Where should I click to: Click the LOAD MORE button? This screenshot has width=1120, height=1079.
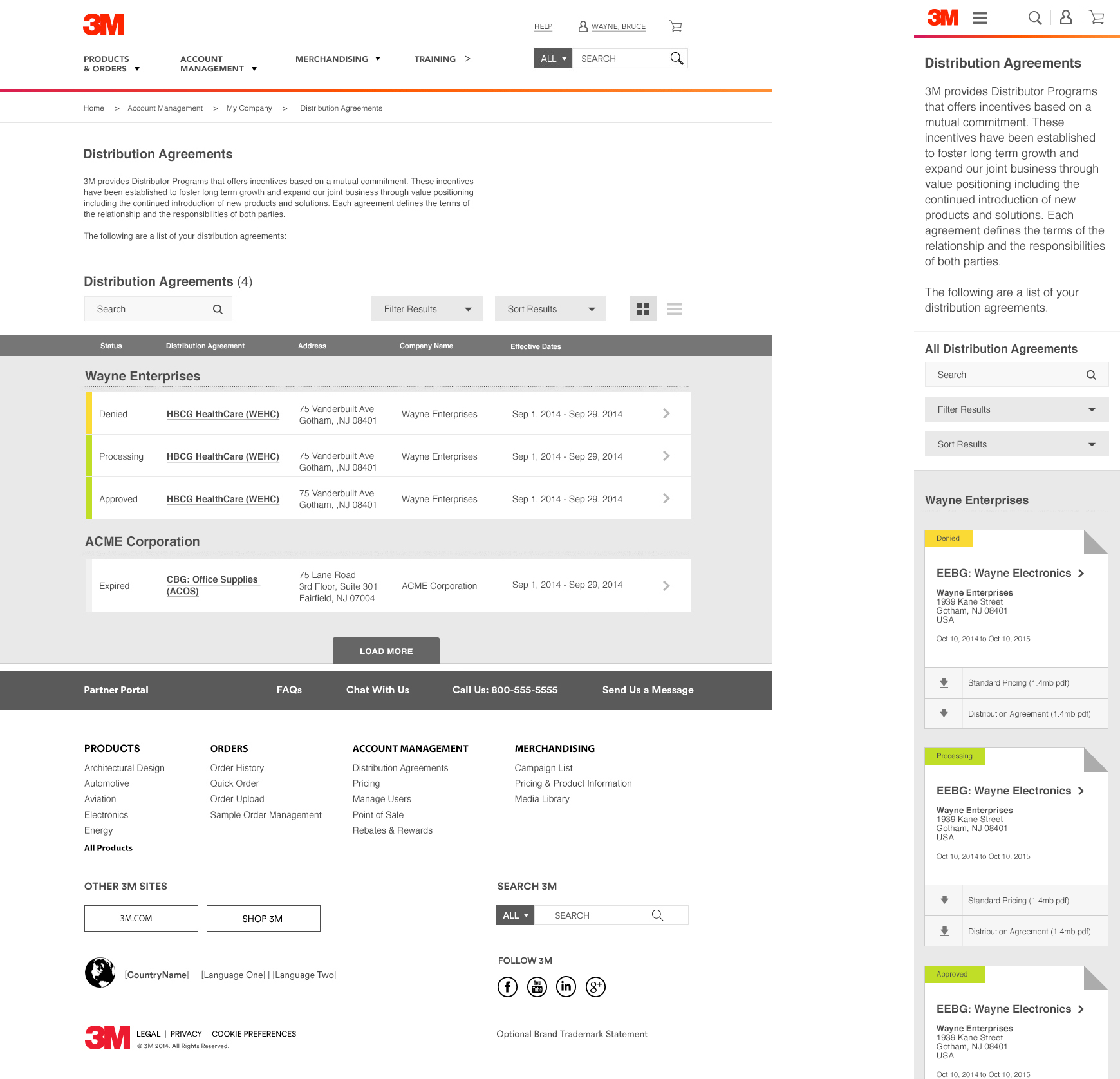[x=386, y=651]
